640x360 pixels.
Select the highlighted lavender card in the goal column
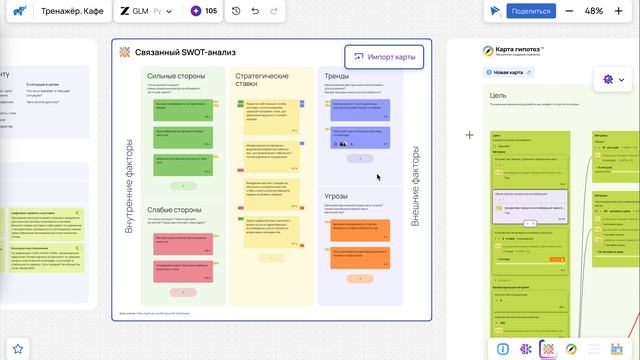[530, 207]
